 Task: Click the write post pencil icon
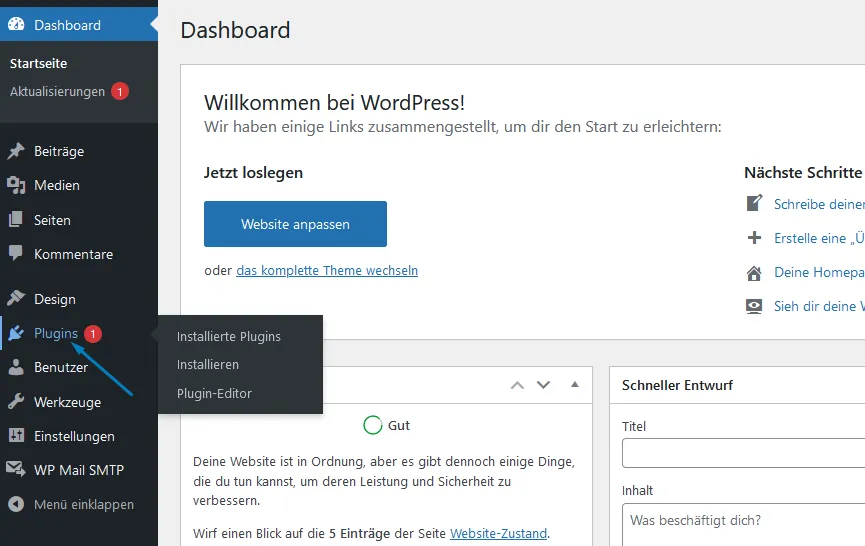[754, 203]
